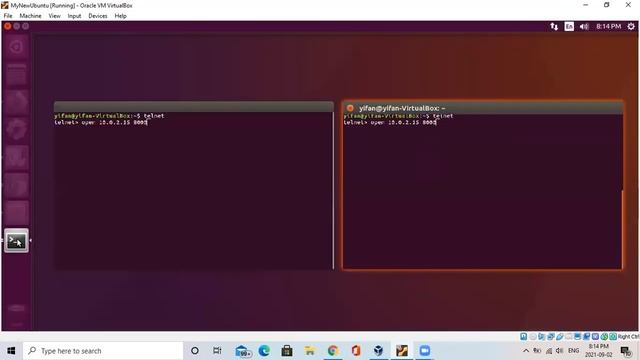The width and height of the screenshot is (640, 360).
Task: Open the Ubuntu Dash launcher icon
Action: tap(16, 47)
